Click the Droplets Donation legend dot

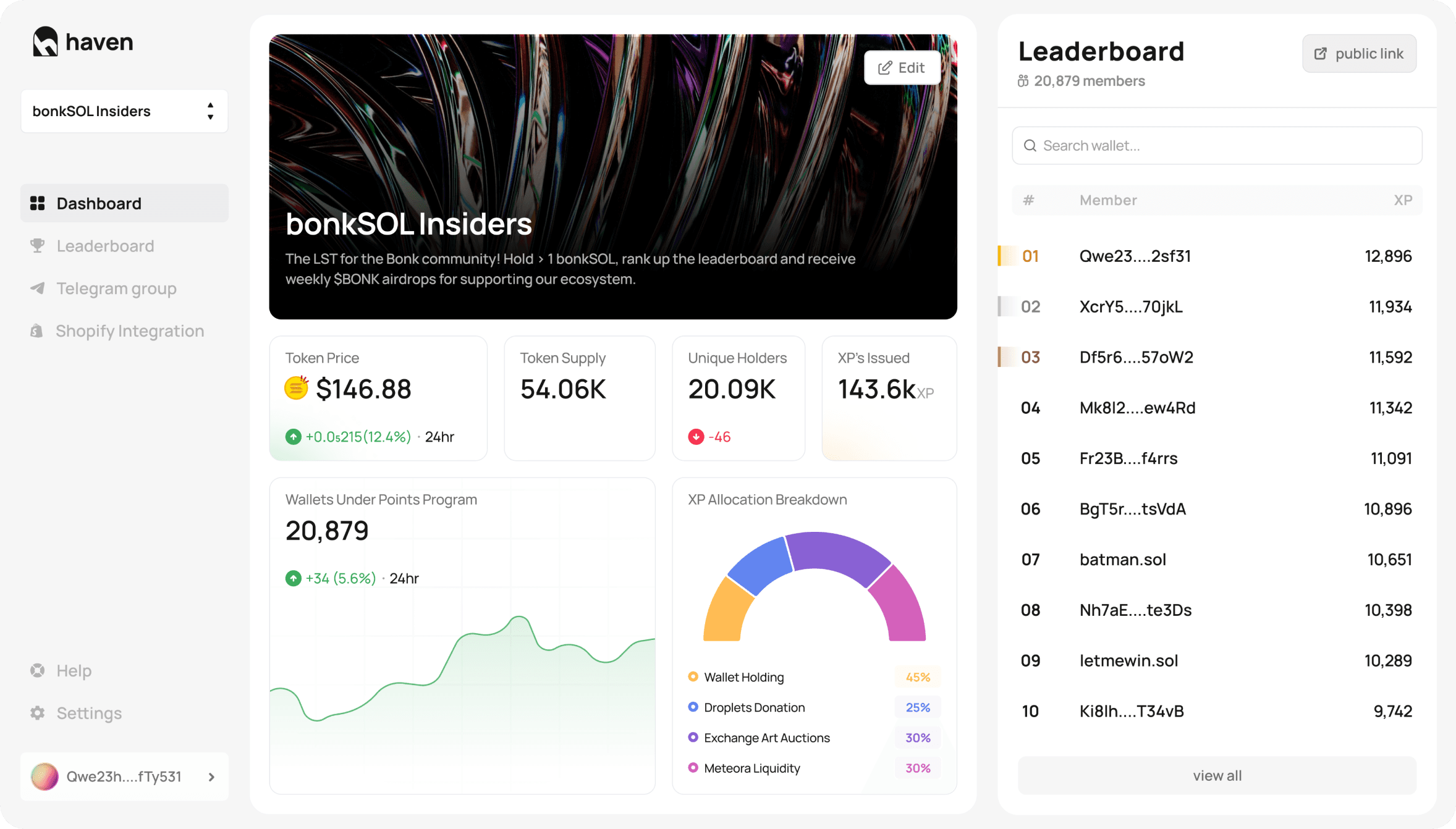(693, 707)
